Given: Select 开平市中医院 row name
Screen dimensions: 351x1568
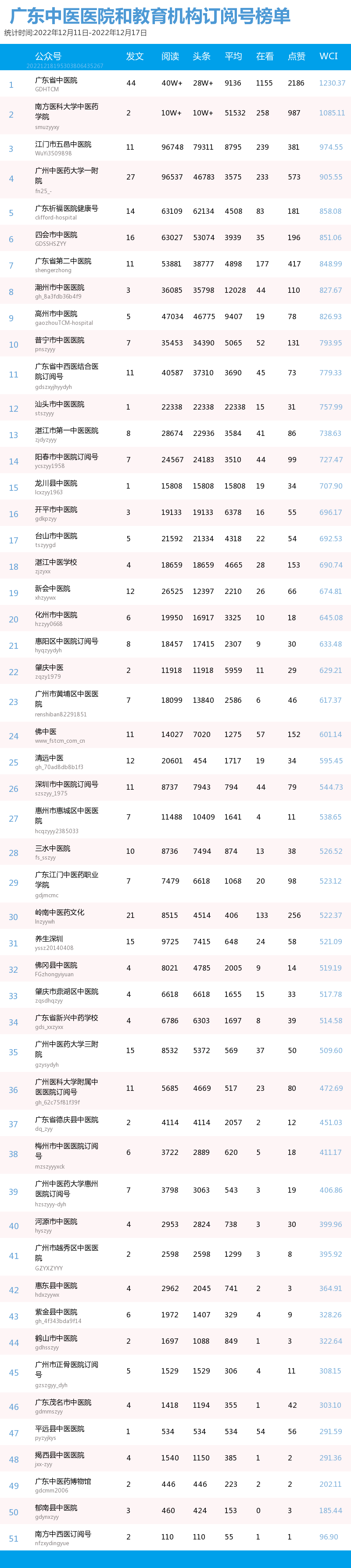Looking at the screenshot, I should click(56, 510).
